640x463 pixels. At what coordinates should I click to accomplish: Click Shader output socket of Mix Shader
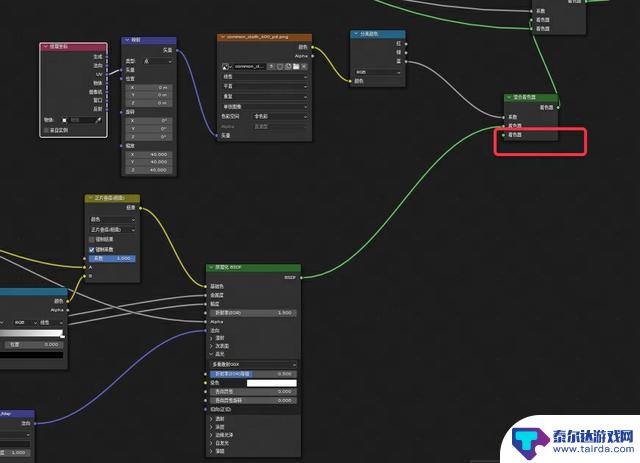point(558,107)
